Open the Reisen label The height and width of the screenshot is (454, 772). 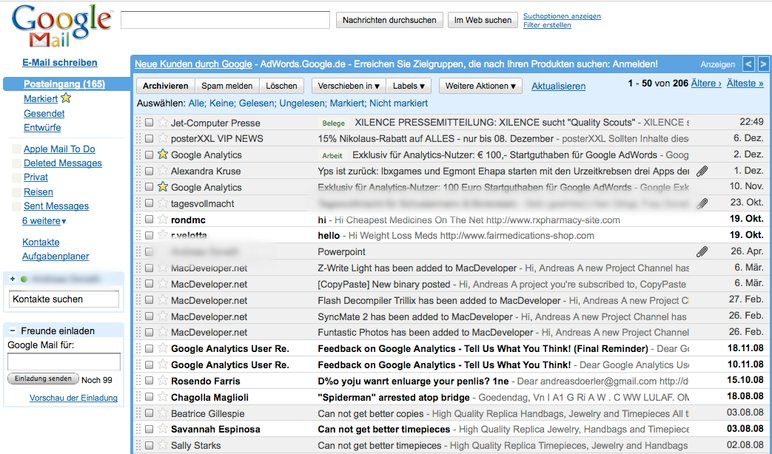(x=38, y=192)
